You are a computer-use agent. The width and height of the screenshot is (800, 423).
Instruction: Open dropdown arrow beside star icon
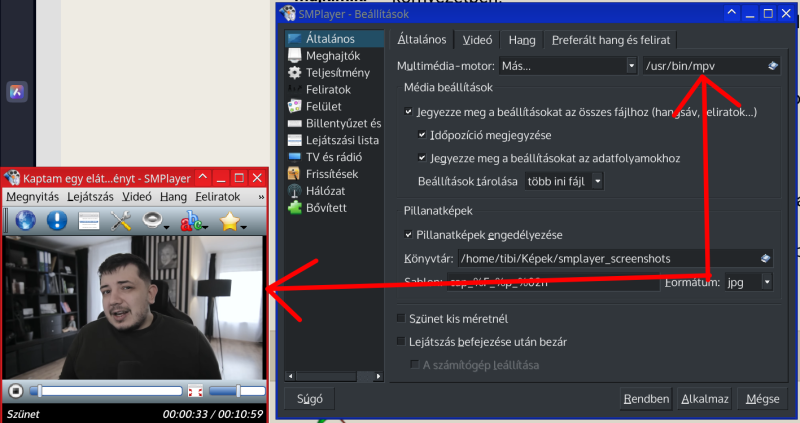[x=244, y=227]
